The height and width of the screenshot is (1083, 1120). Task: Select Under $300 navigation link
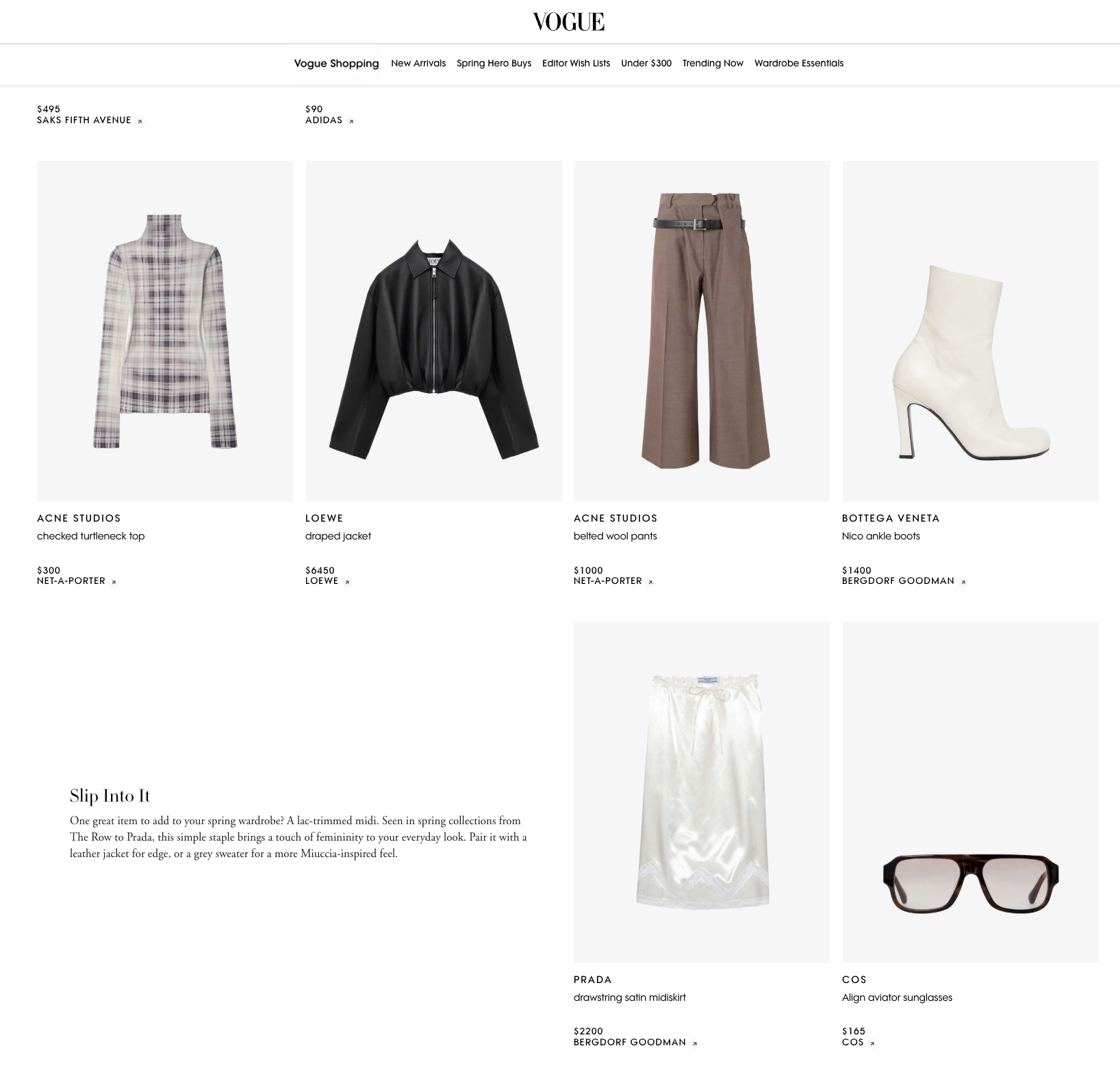click(646, 63)
